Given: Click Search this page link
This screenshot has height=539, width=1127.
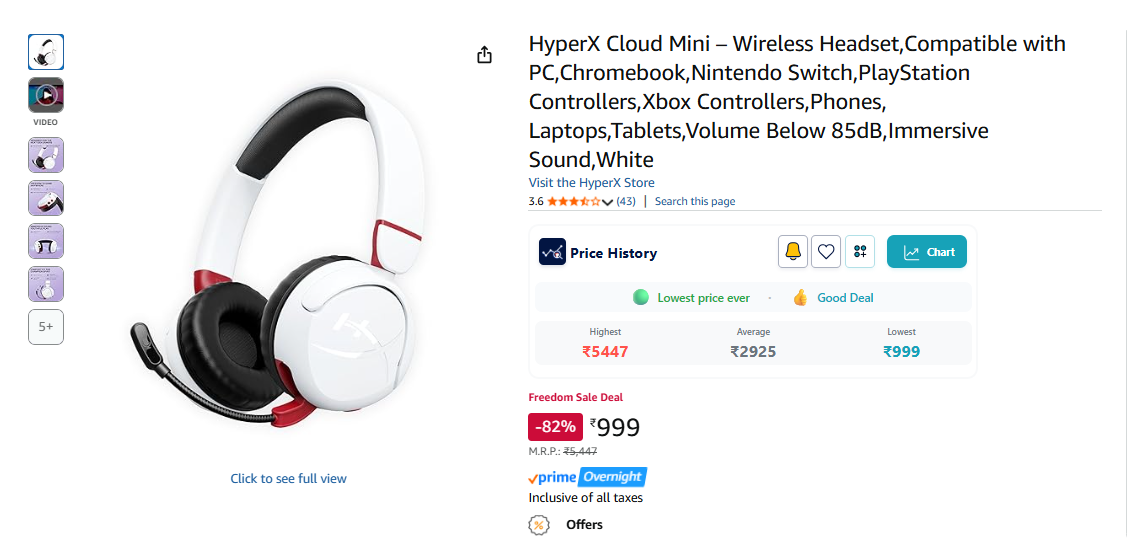Looking at the screenshot, I should coord(695,201).
